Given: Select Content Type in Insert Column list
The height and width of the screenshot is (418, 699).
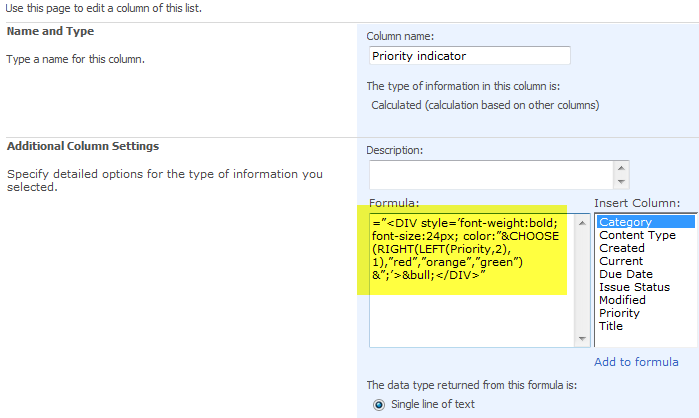Looking at the screenshot, I should [637, 235].
